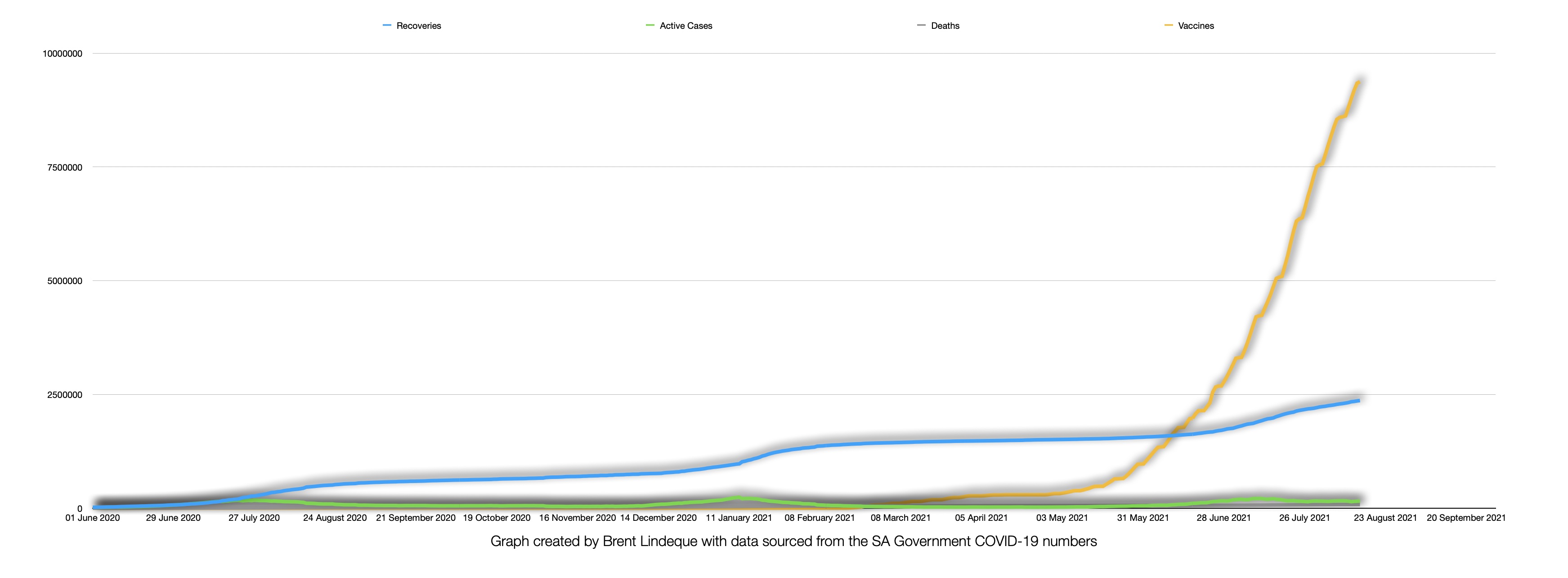Image resolution: width=1568 pixels, height=578 pixels.
Task: Click the end of the blue Recoveries line
Action: coord(1358,401)
